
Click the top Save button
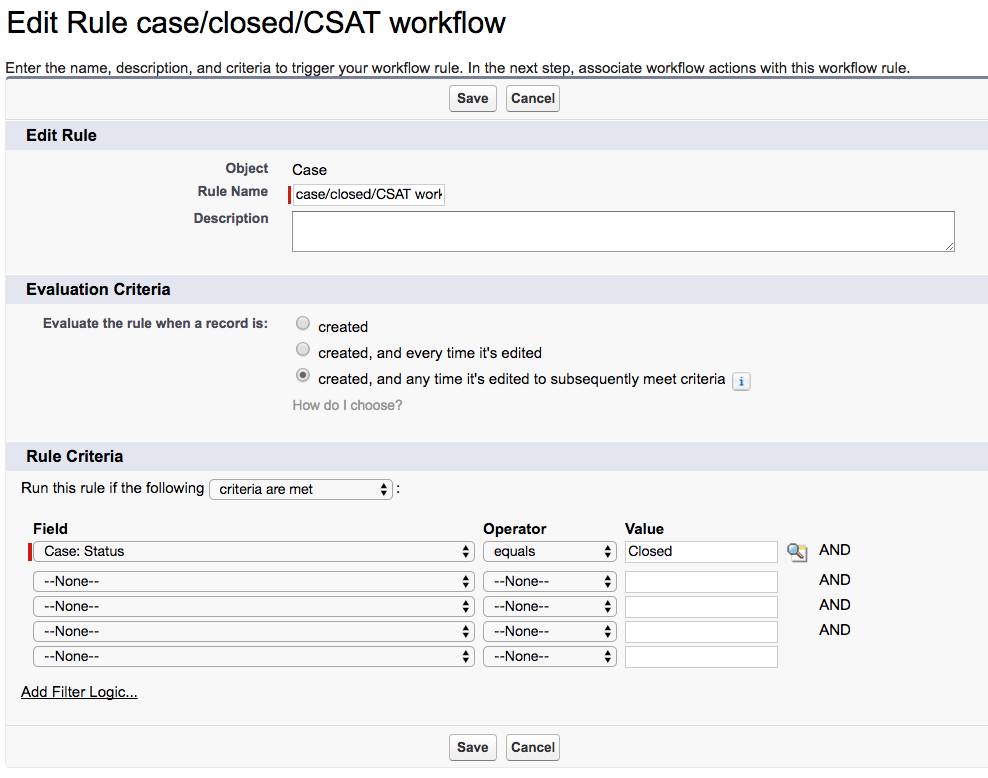tap(472, 98)
